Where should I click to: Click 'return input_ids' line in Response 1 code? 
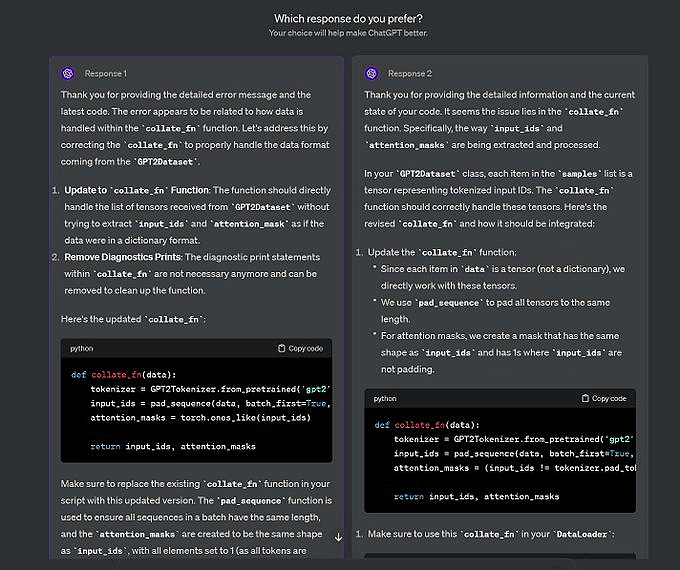[x=172, y=446]
